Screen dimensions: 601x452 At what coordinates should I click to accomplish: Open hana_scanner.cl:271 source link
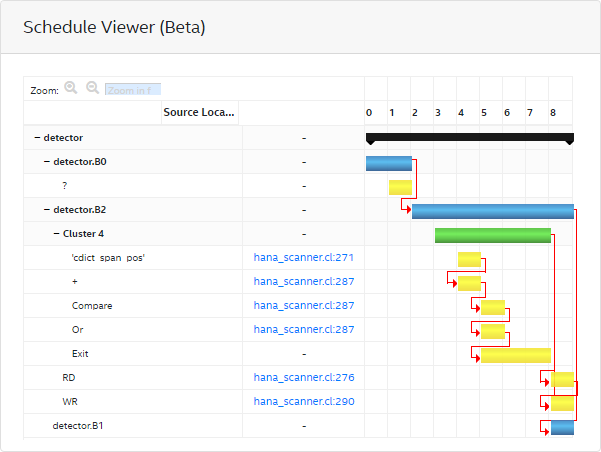(x=304, y=258)
